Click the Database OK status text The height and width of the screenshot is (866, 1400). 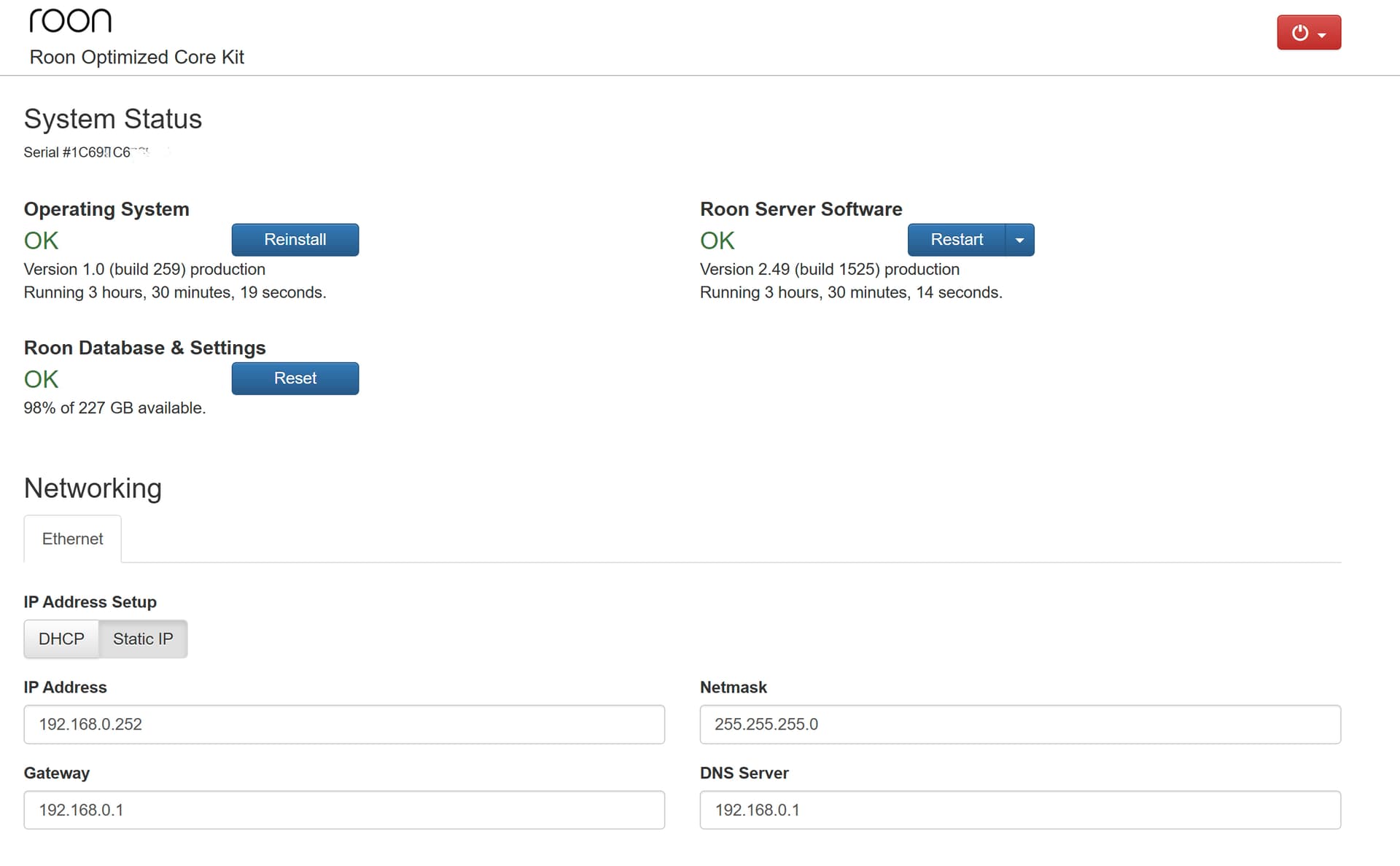41,379
